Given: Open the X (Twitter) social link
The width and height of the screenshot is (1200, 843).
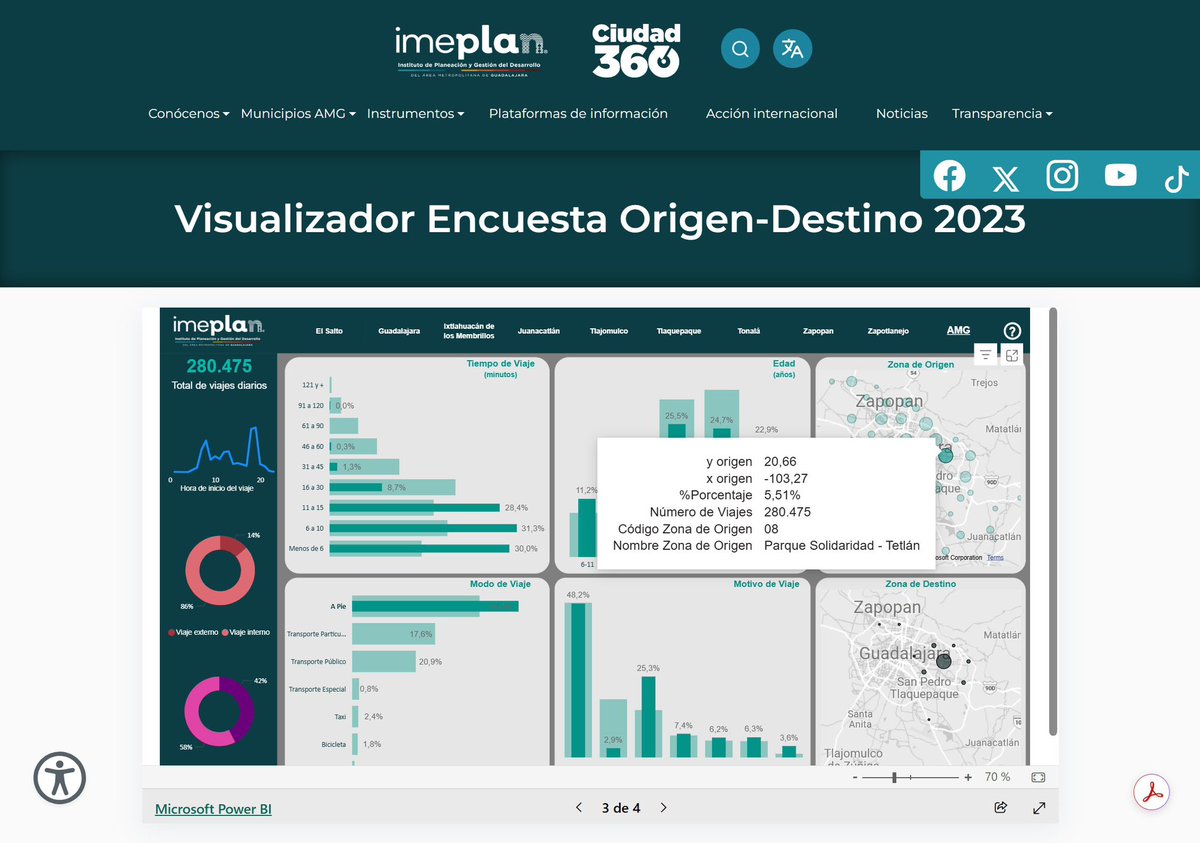Looking at the screenshot, I should (1005, 179).
